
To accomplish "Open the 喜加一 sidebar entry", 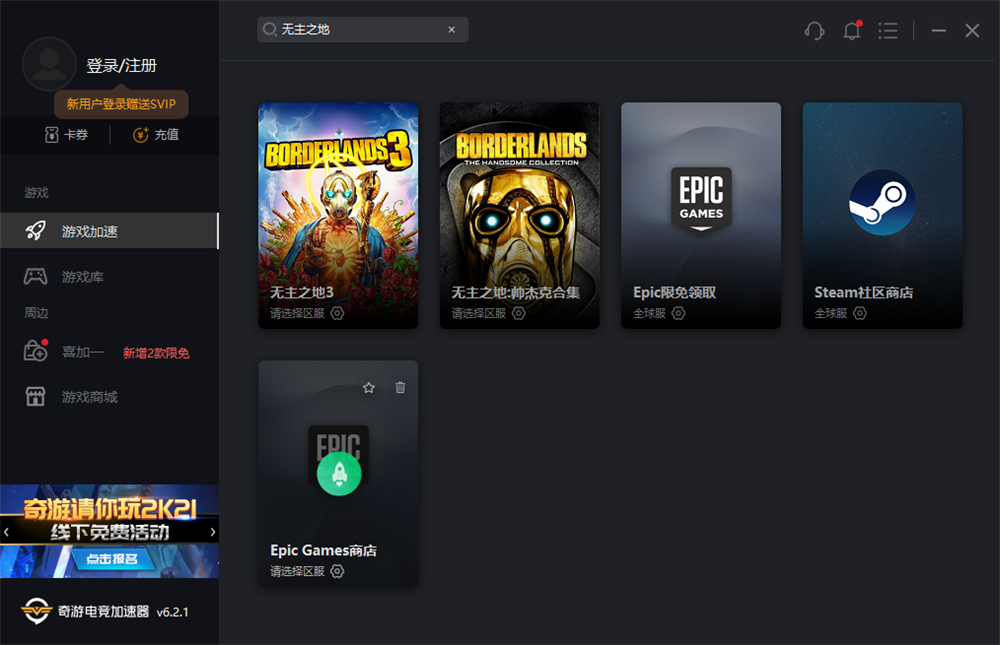I will coord(82,352).
